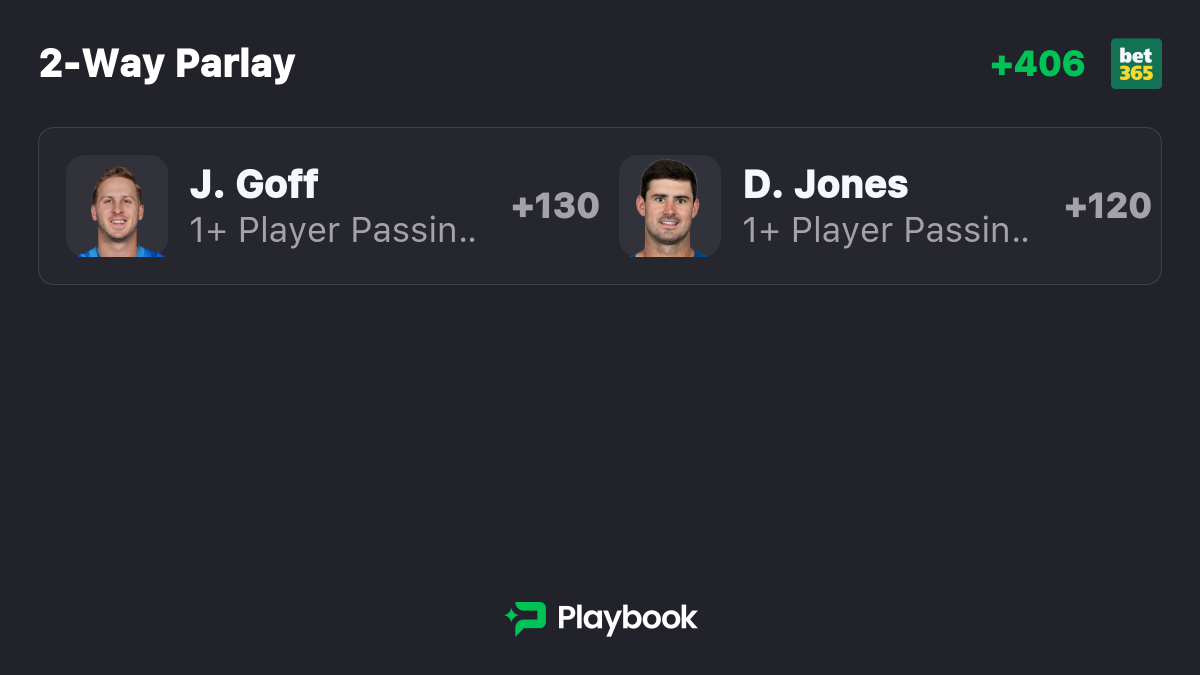The height and width of the screenshot is (675, 1200).
Task: Open J. Goff's player headshot
Action: tap(117, 206)
